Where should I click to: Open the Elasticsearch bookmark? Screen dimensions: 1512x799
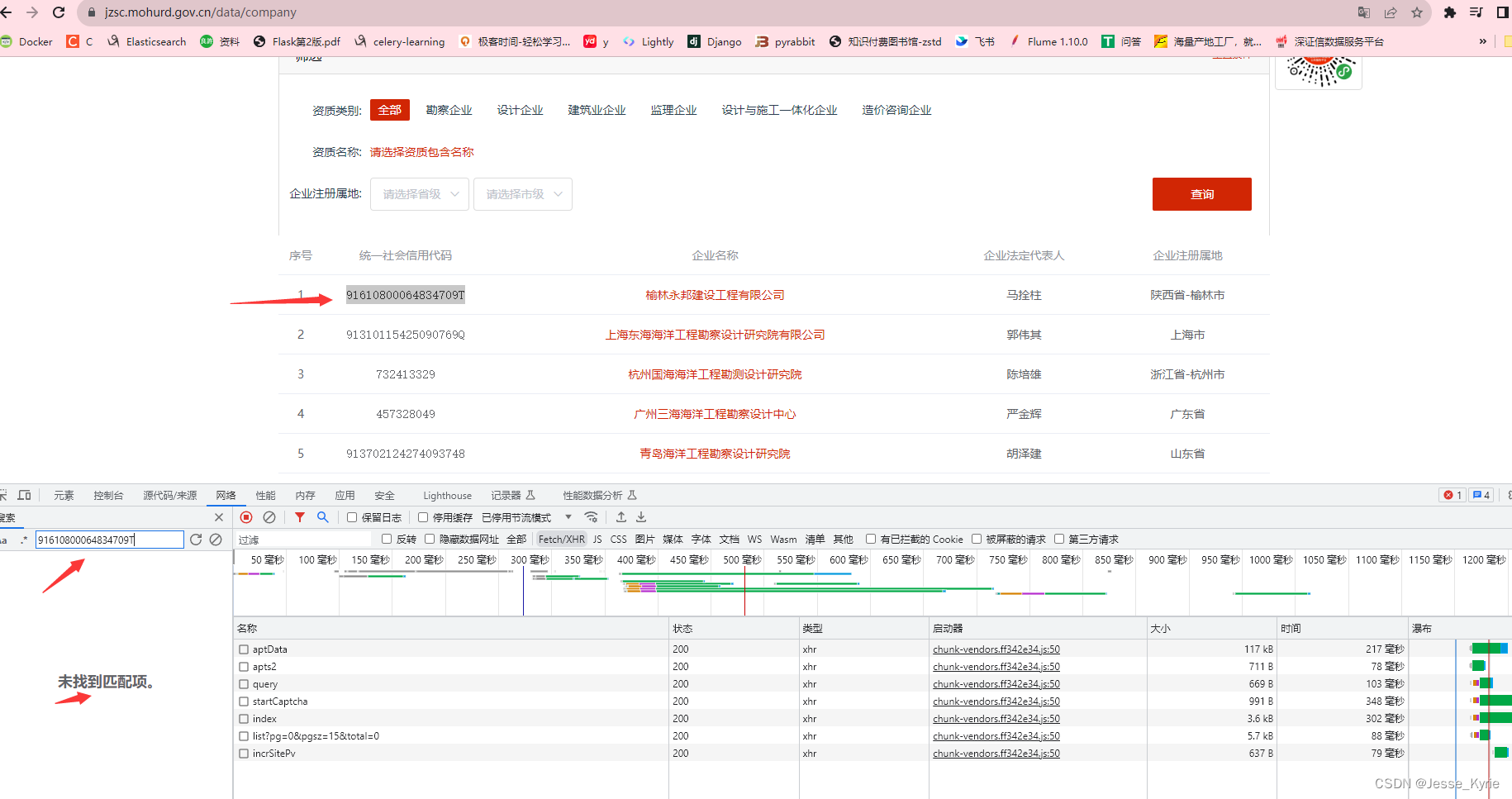click(147, 41)
